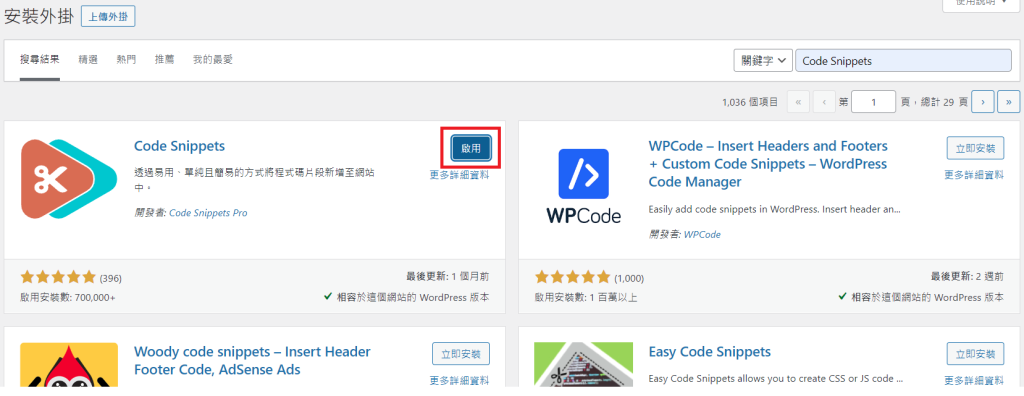This screenshot has height=396, width=1024.
Task: View 更多詳細資料 for Easy Code Snippets
Action: (974, 380)
